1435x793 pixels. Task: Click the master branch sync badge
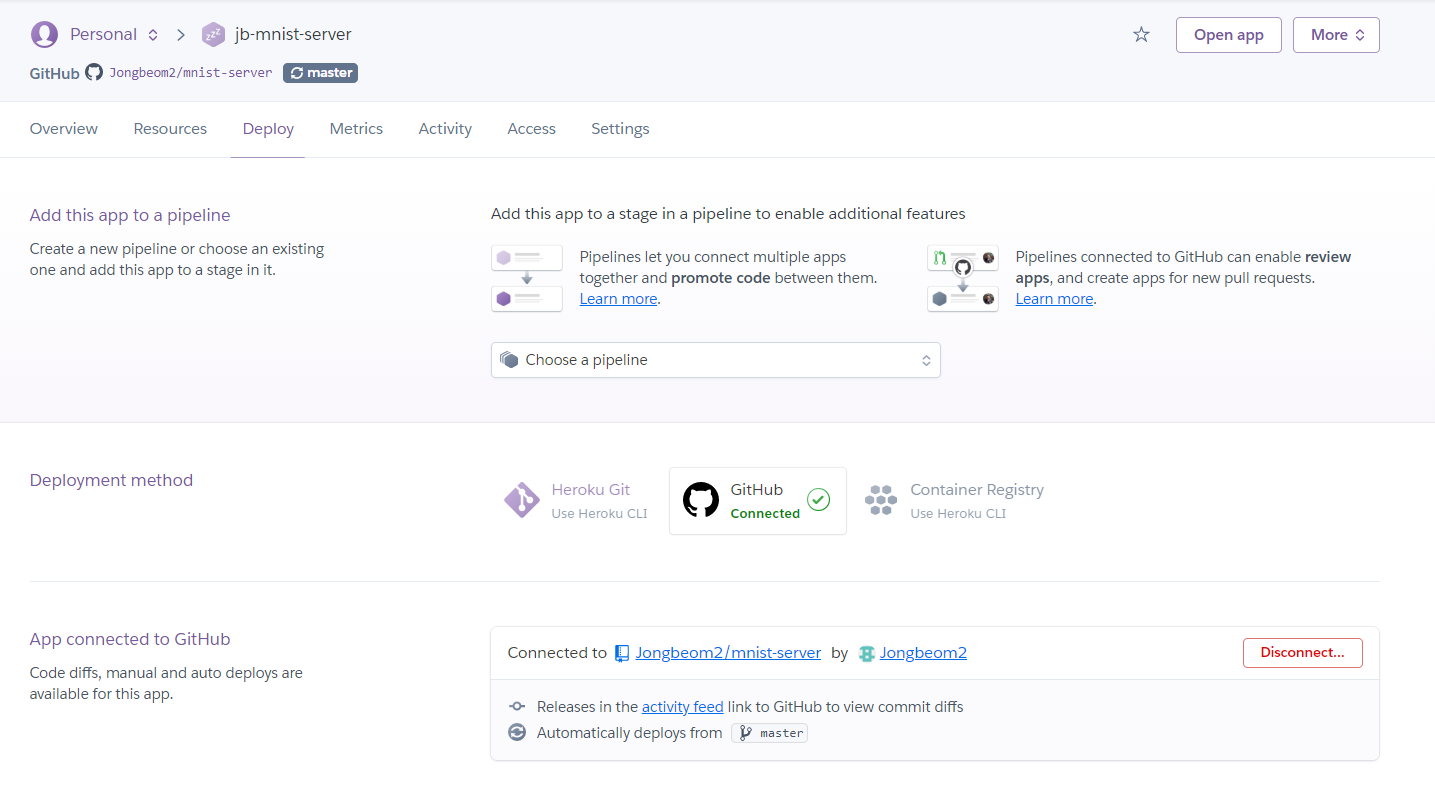(320, 73)
